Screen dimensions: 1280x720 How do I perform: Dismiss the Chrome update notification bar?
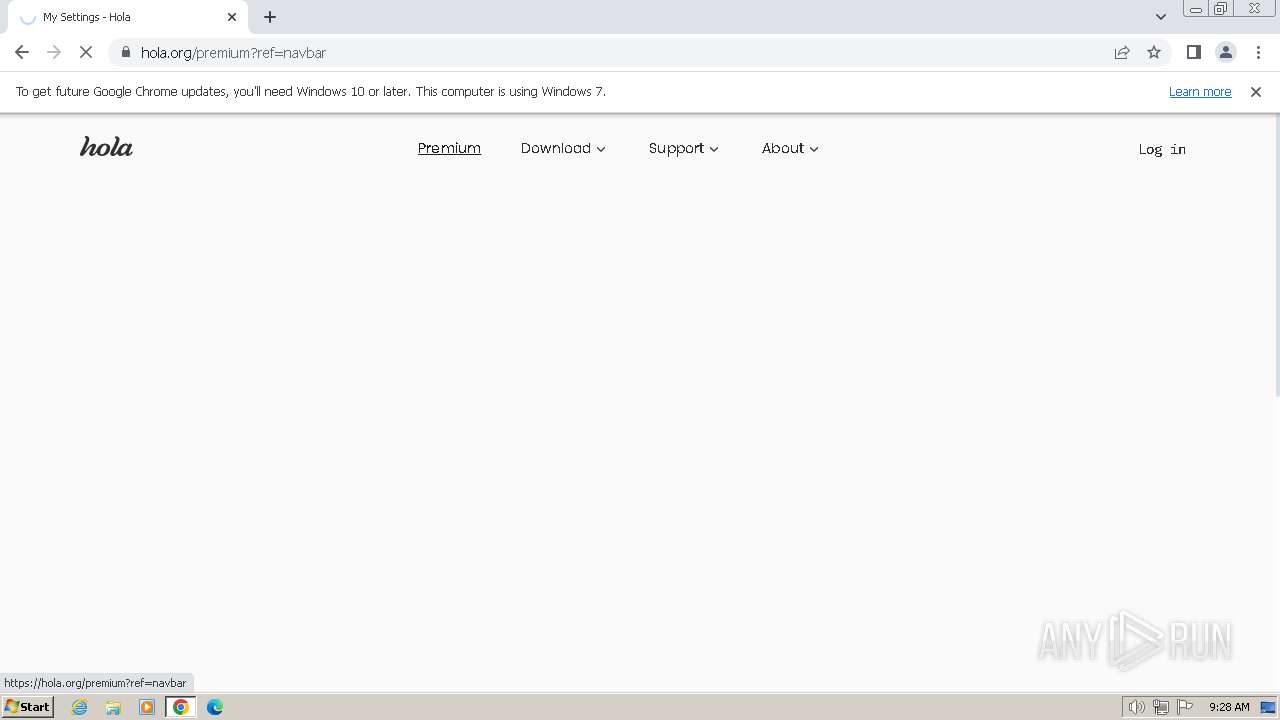click(1255, 91)
